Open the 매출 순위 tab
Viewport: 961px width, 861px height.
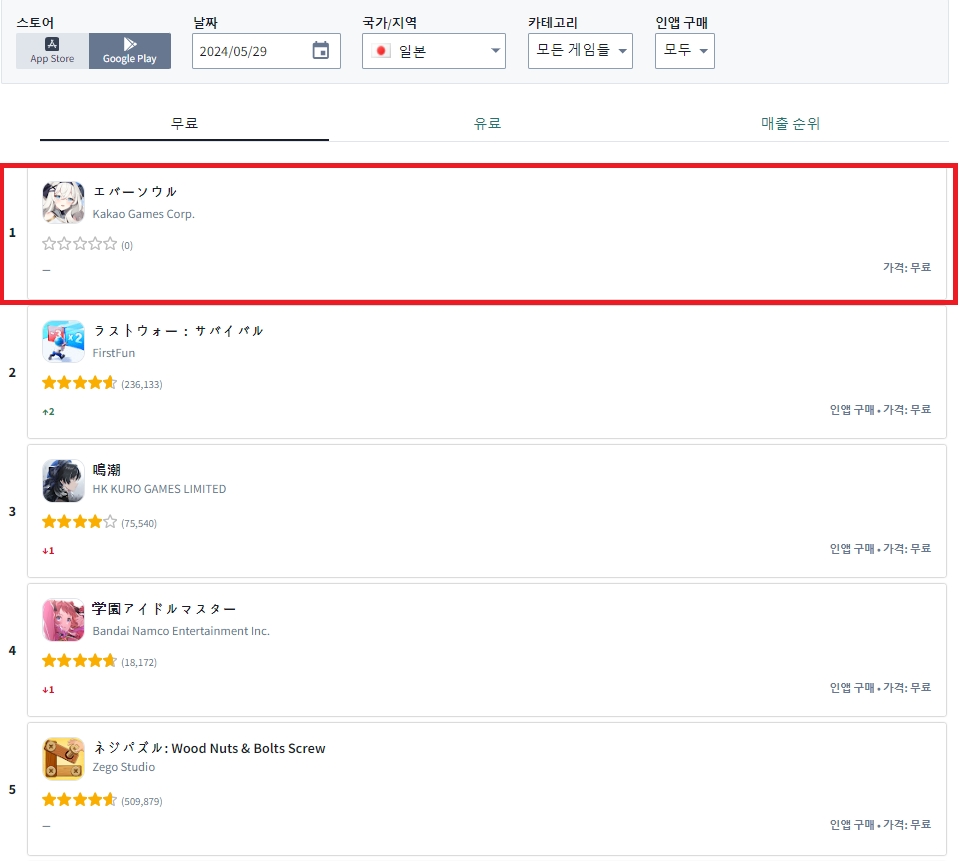pos(791,123)
